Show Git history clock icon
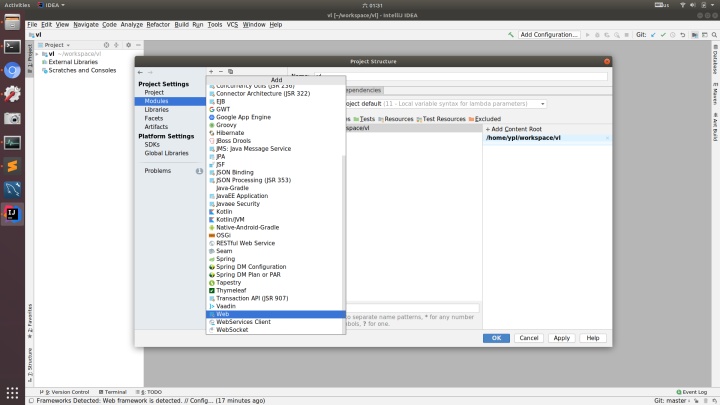 click(673, 35)
